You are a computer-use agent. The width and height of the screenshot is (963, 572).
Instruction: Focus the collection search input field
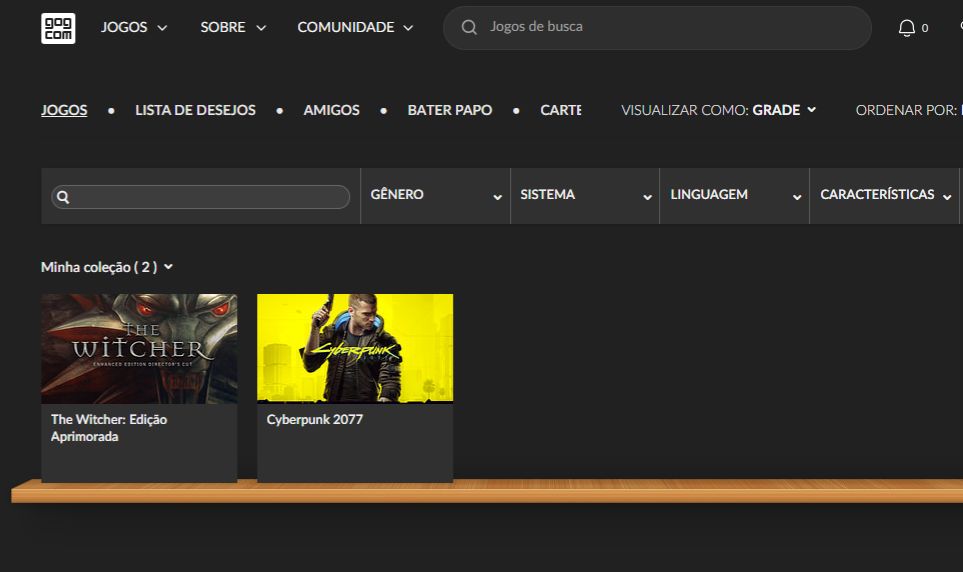click(201, 197)
